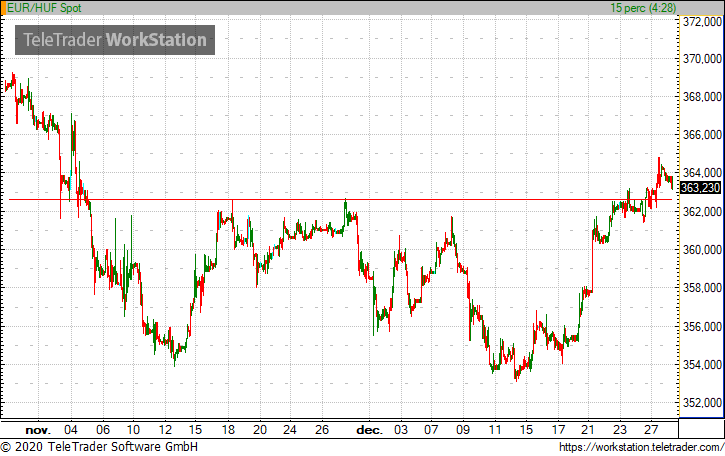Click the 352,000 price axis label
Image resolution: width=725 pixels, height=456 pixels.
pos(702,402)
